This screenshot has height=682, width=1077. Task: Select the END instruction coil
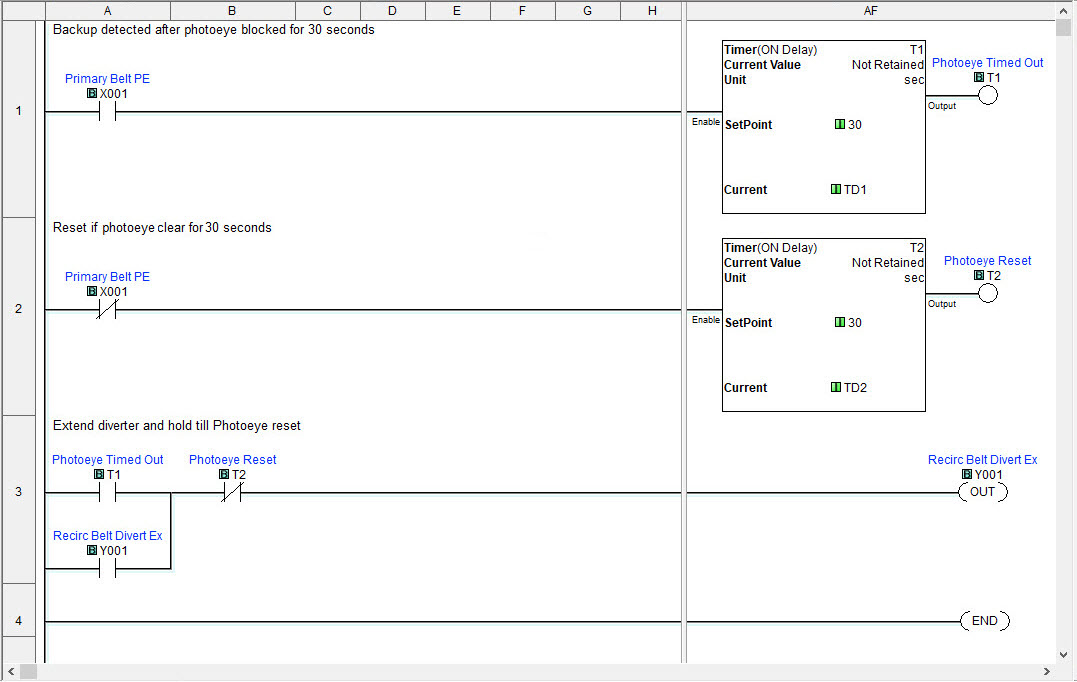(x=985, y=621)
